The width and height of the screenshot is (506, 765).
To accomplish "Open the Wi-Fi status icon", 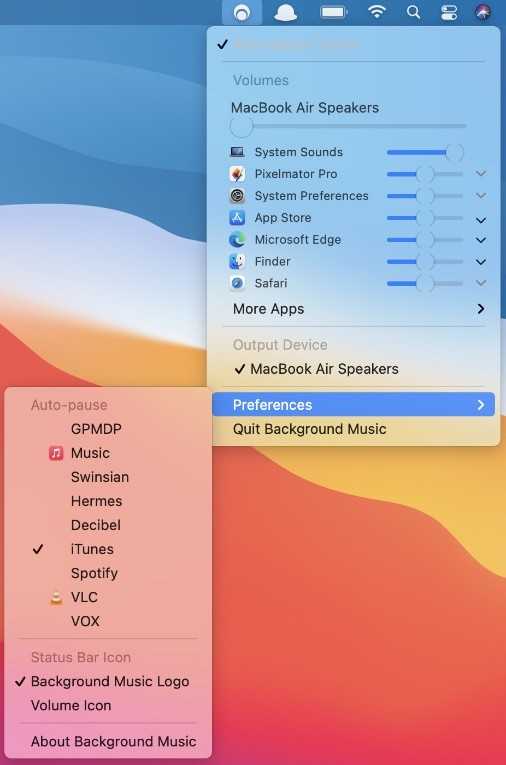I will 376,12.
